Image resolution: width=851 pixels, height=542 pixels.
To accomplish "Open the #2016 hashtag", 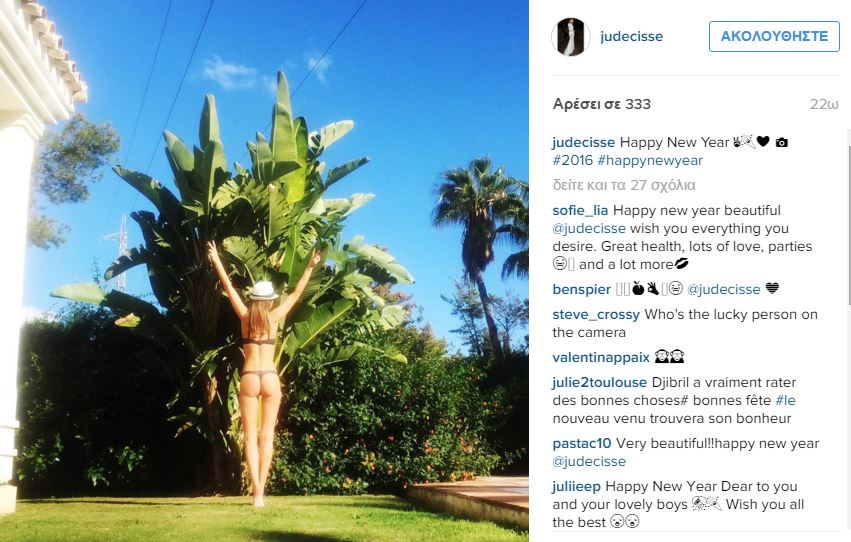I will click(x=572, y=161).
